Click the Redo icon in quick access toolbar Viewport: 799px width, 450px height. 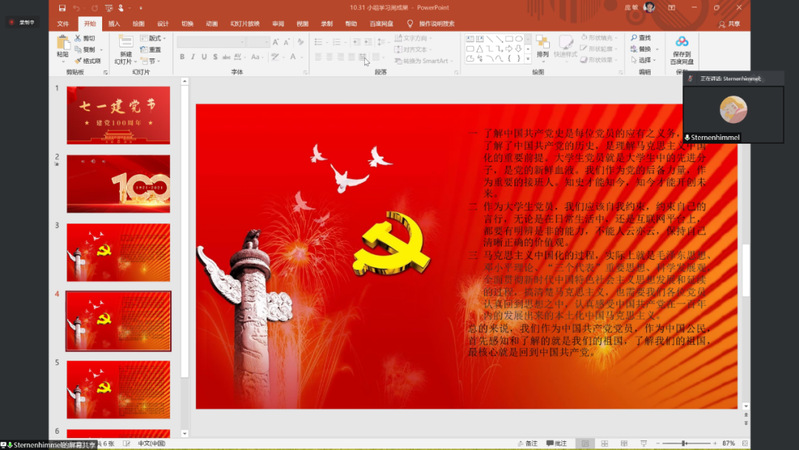(x=94, y=8)
